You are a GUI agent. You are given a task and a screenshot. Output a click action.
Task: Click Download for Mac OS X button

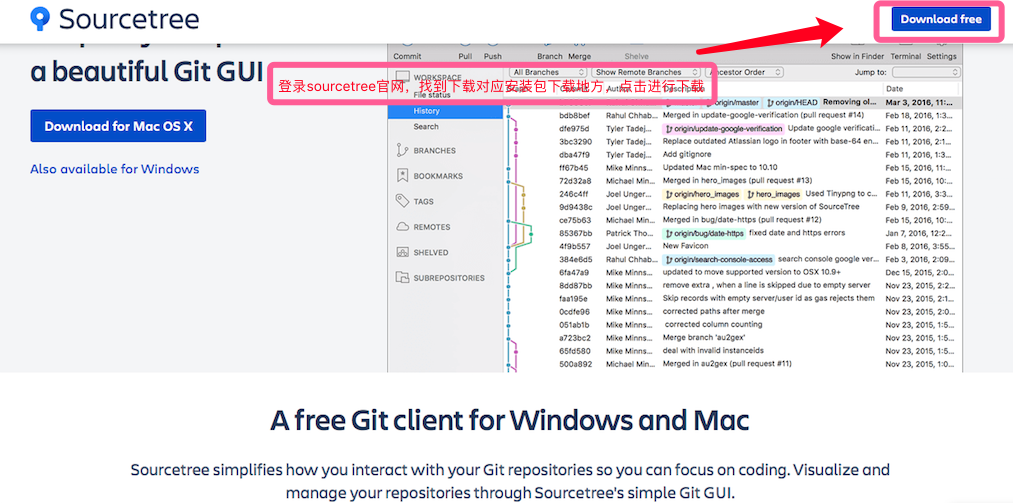tap(118, 126)
